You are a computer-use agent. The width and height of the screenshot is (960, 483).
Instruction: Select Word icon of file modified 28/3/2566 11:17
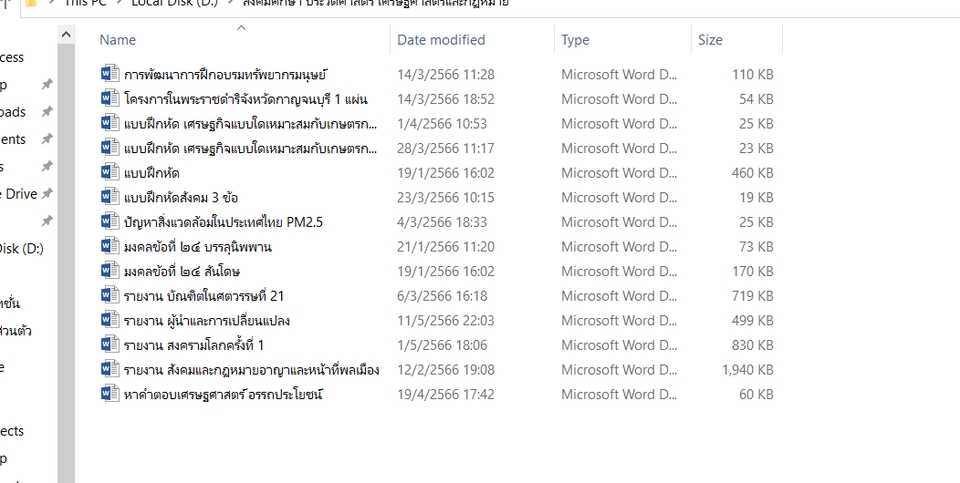click(110, 148)
